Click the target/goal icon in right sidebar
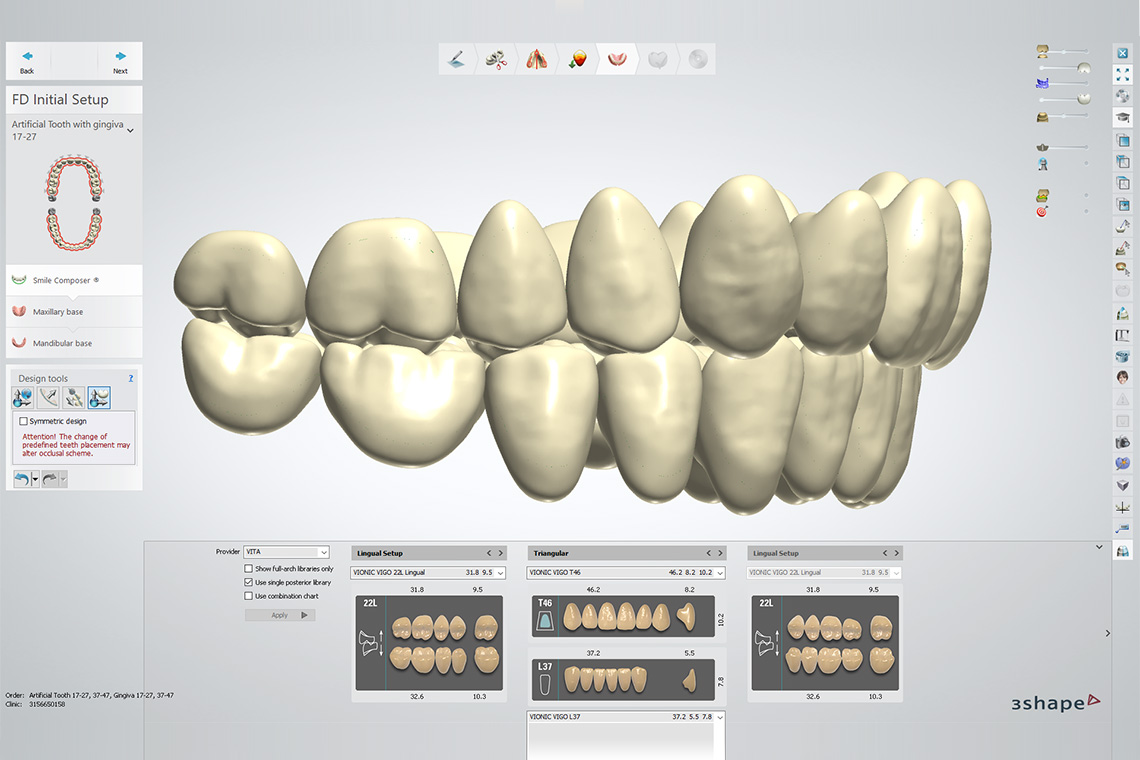 [x=1042, y=211]
